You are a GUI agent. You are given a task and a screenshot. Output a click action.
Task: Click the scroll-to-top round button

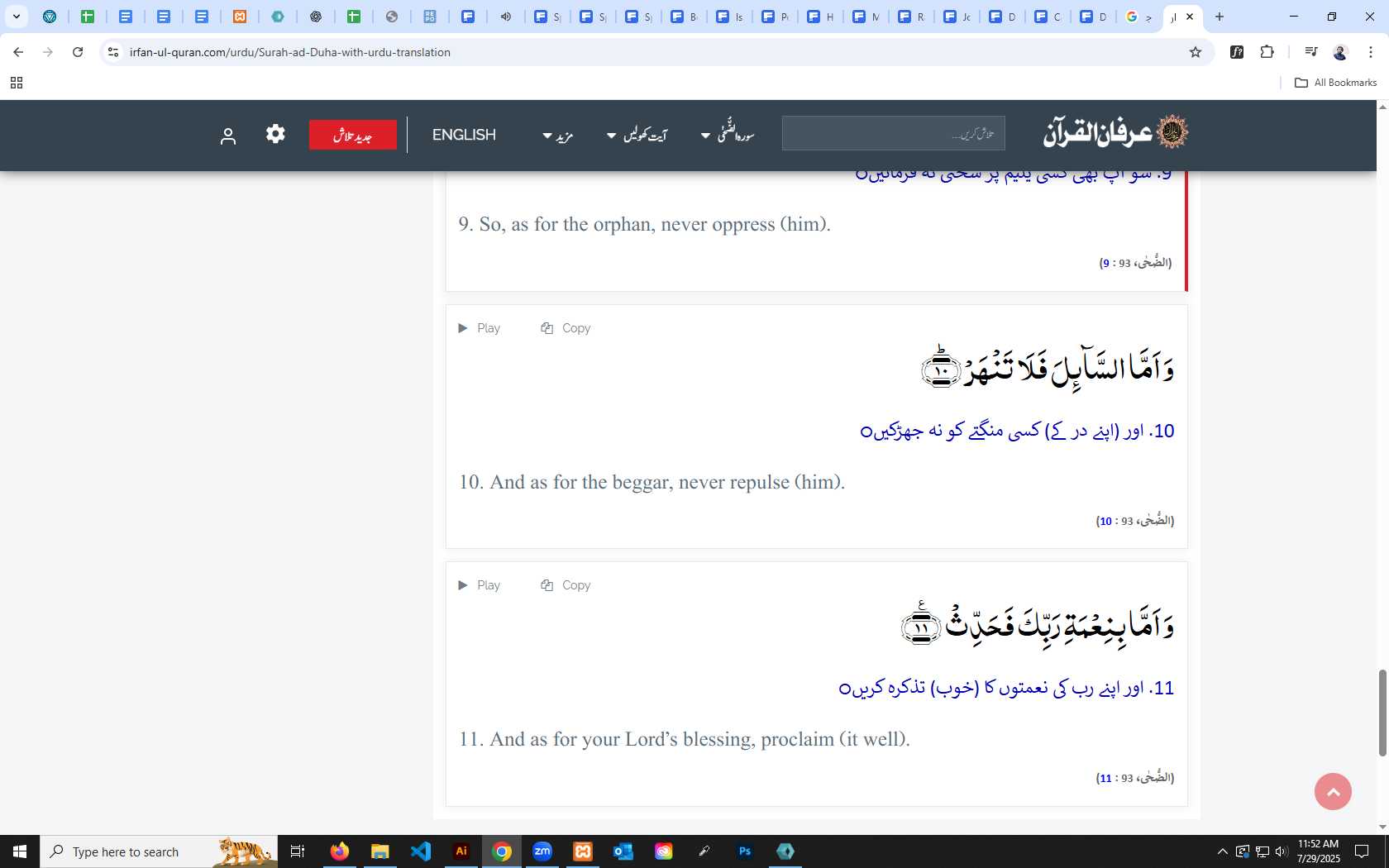[x=1333, y=792]
